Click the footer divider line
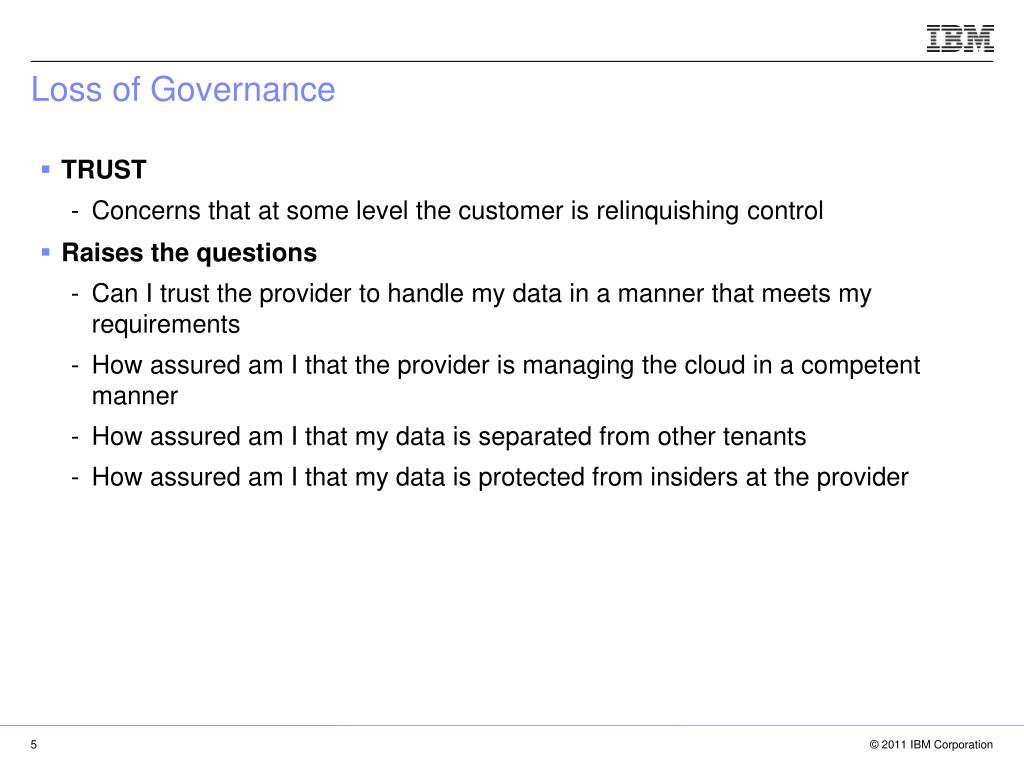This screenshot has width=1024, height=768. coord(512,725)
